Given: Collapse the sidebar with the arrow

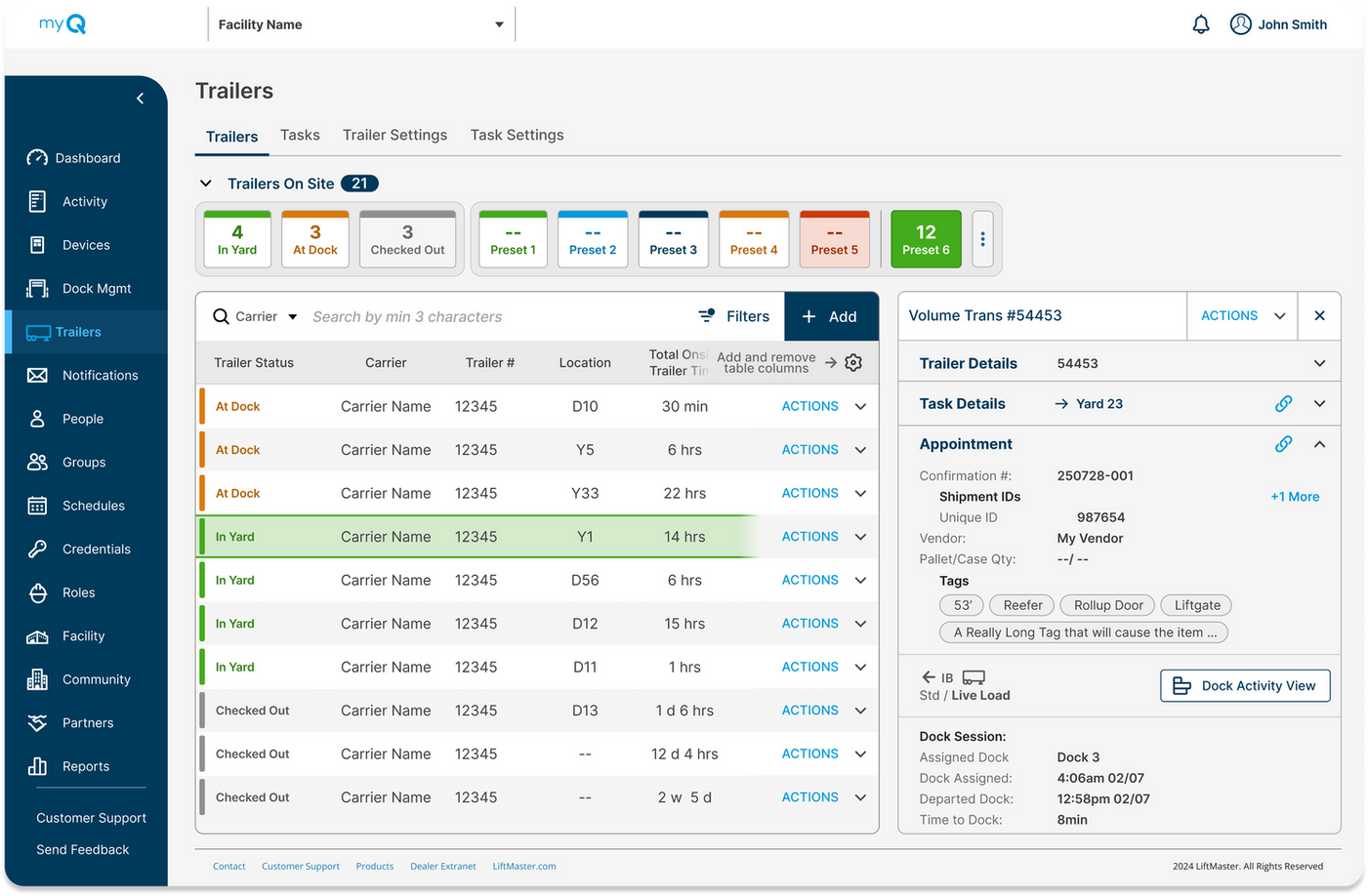Looking at the screenshot, I should pos(141,98).
